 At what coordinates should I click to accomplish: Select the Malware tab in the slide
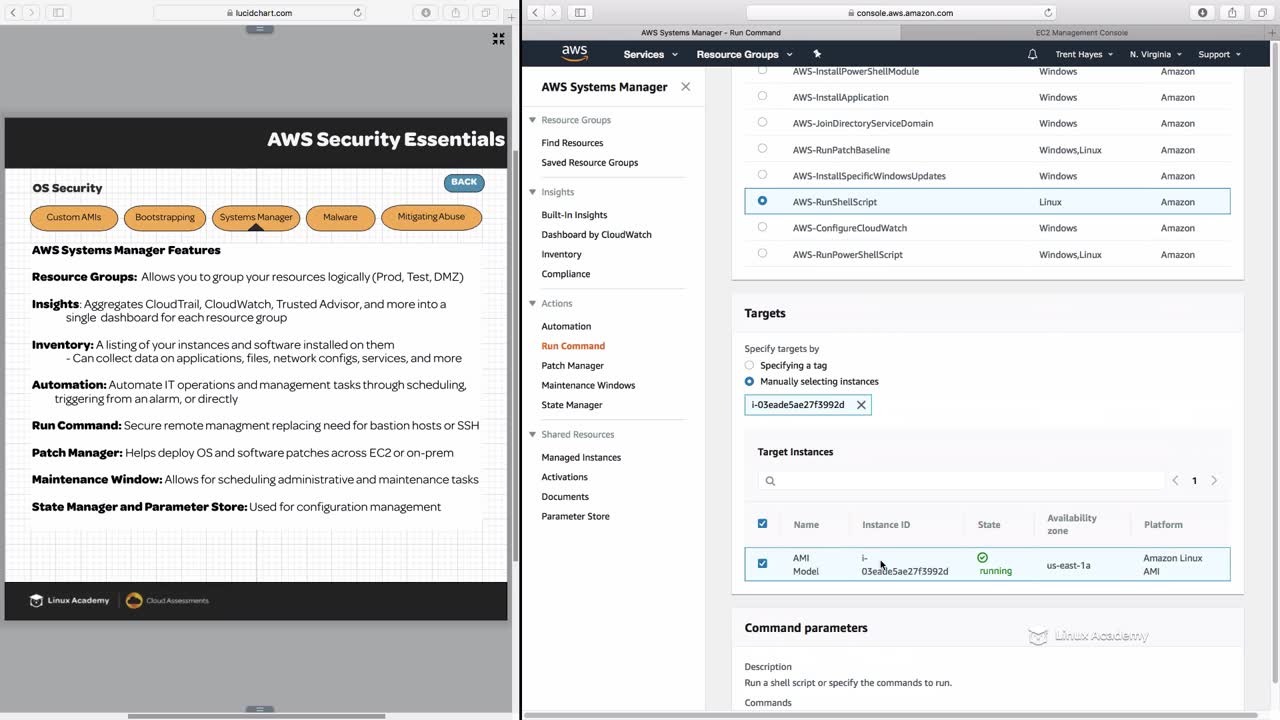340,217
